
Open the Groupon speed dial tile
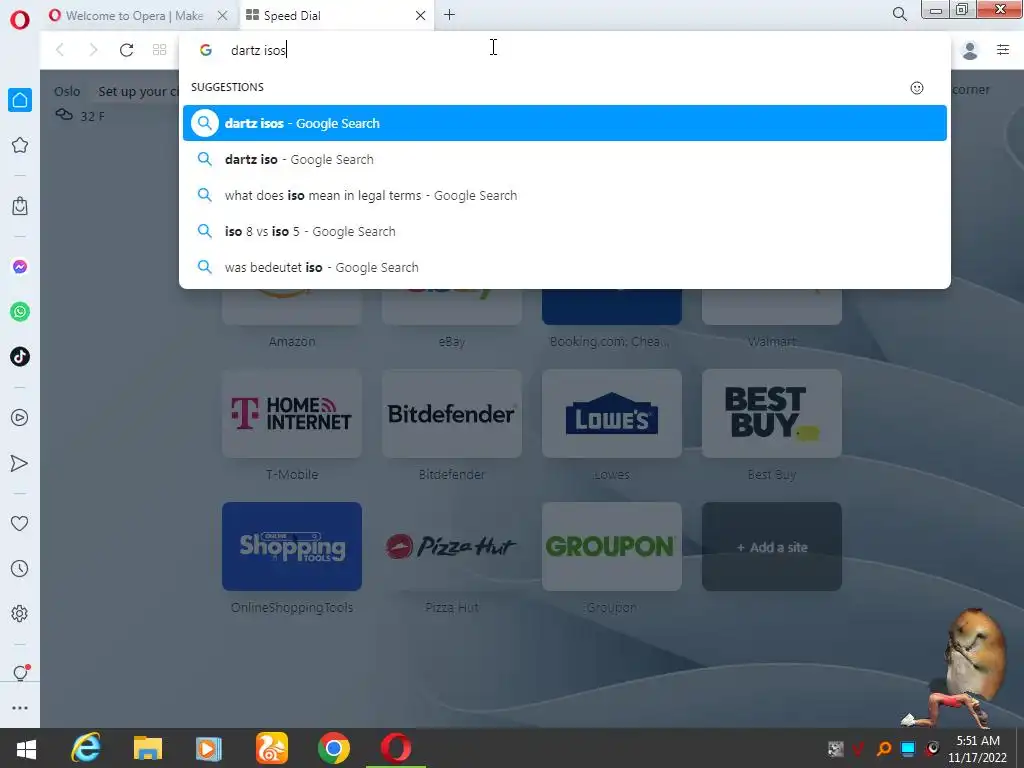click(x=612, y=547)
